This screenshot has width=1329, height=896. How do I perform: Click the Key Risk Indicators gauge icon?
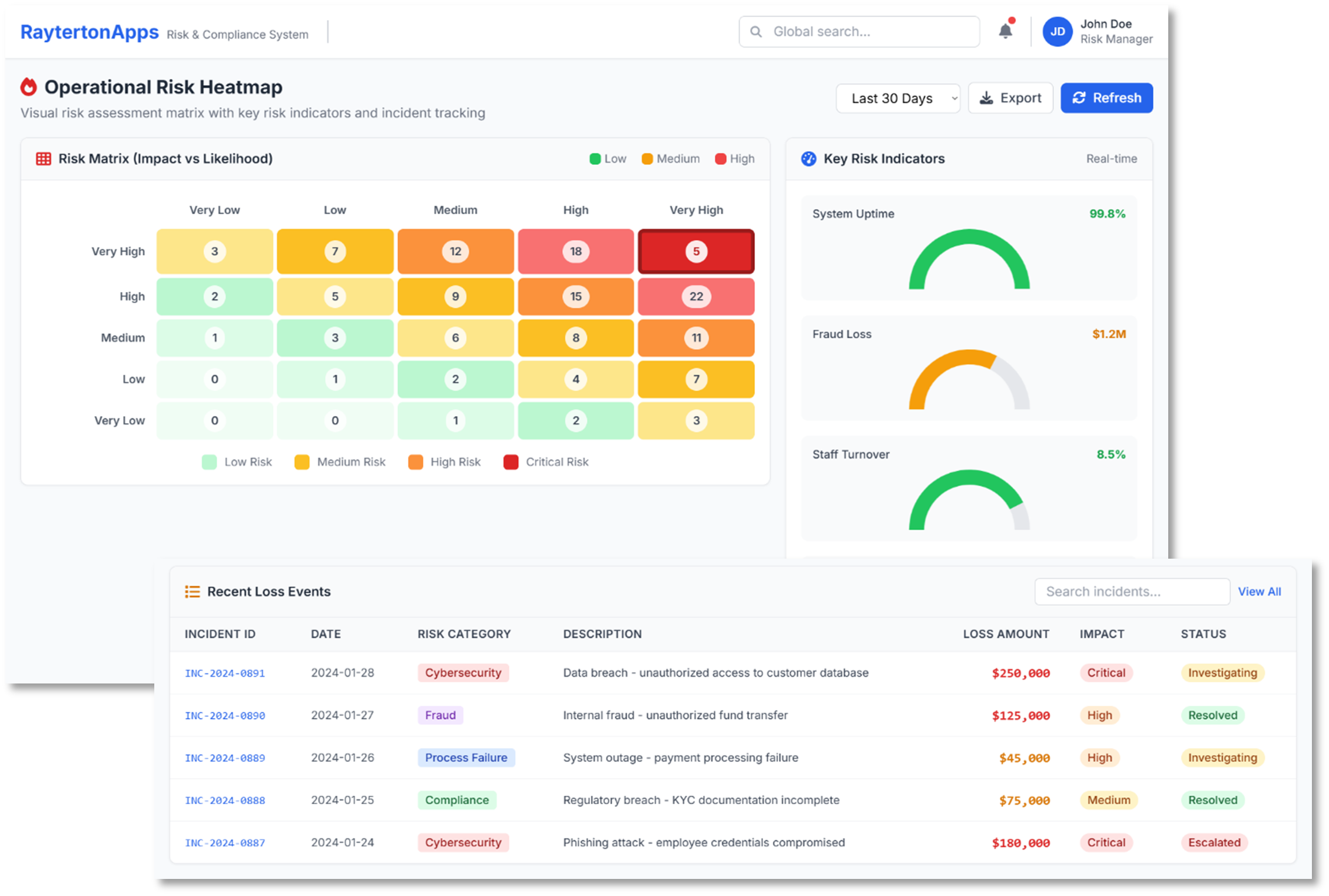pos(808,159)
